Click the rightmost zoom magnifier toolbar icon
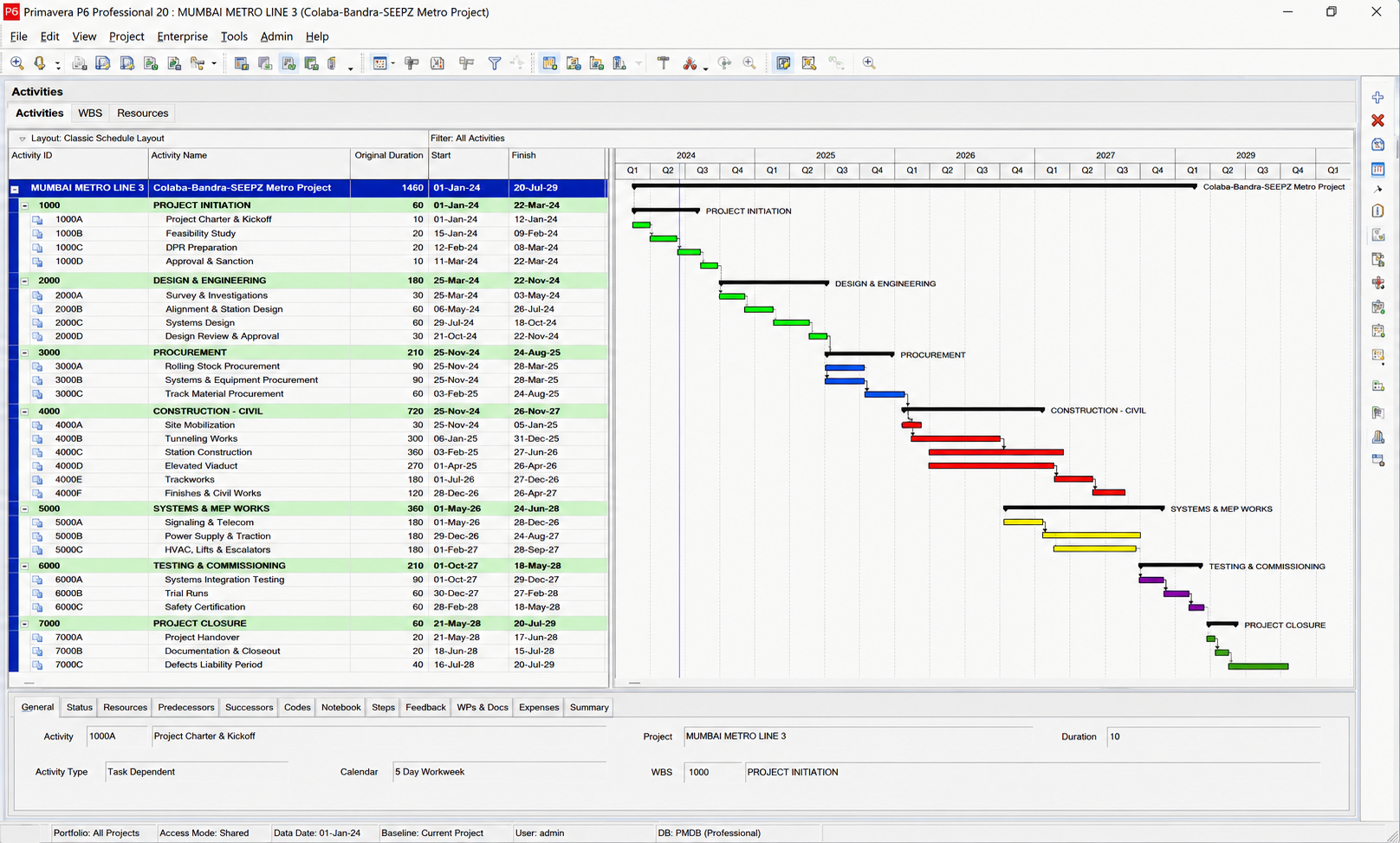Image resolution: width=1400 pixels, height=843 pixels. (869, 63)
